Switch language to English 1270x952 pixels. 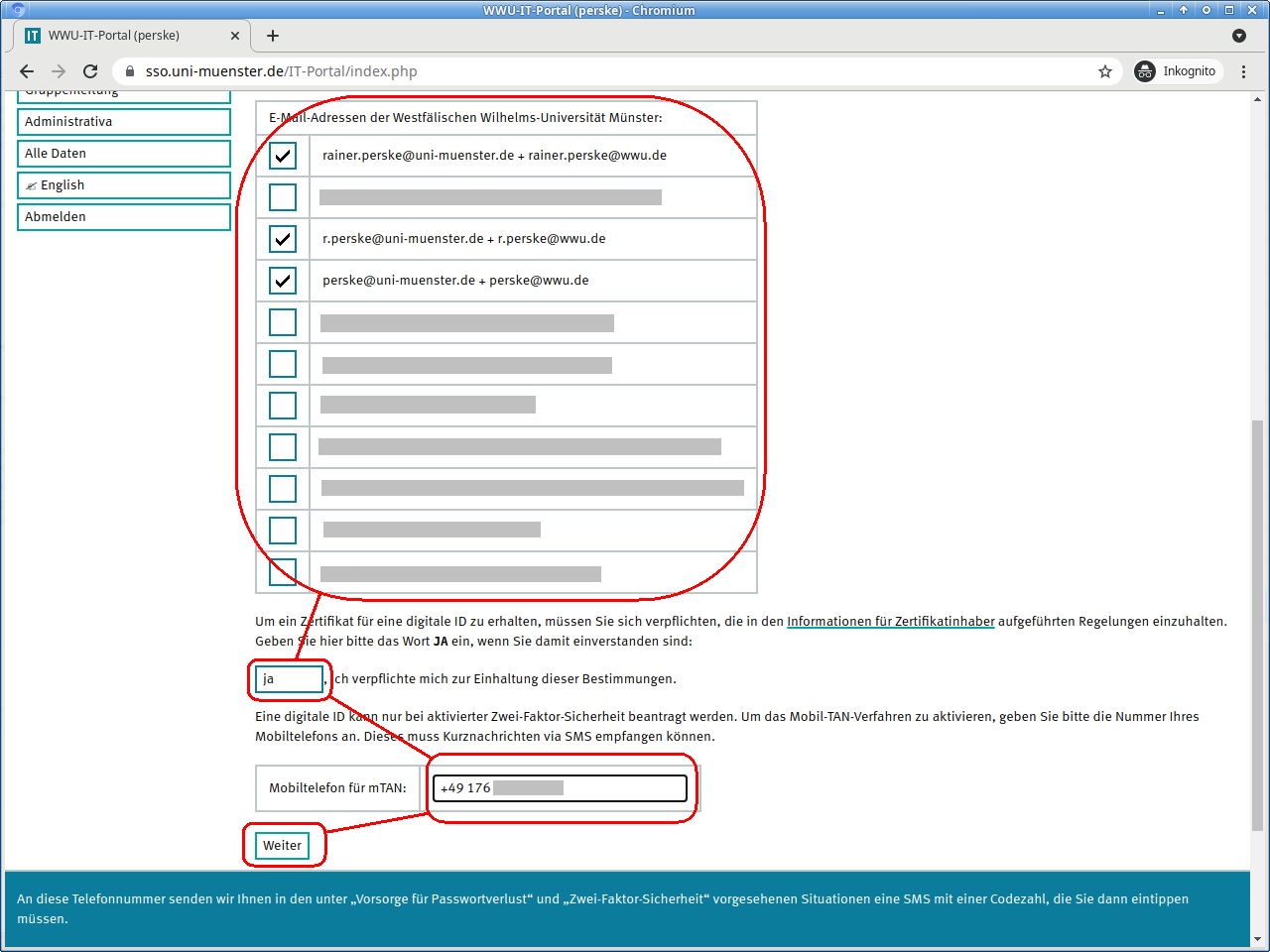click(124, 185)
